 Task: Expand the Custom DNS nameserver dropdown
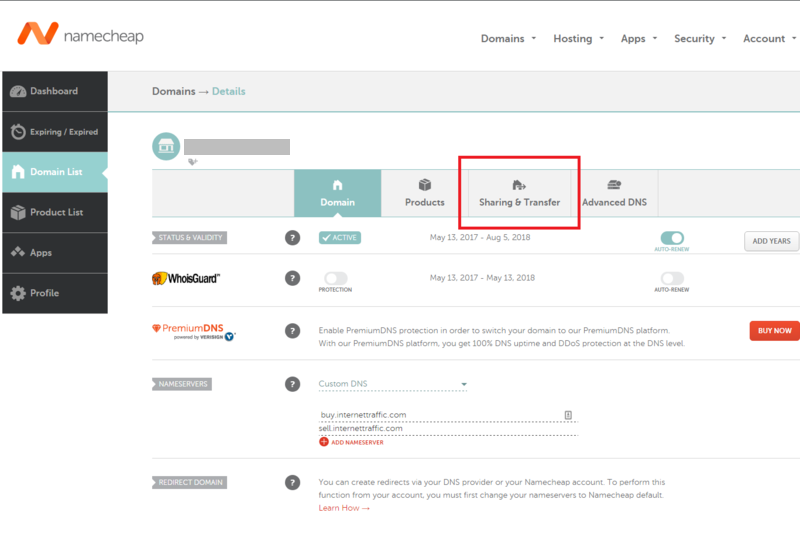(463, 384)
